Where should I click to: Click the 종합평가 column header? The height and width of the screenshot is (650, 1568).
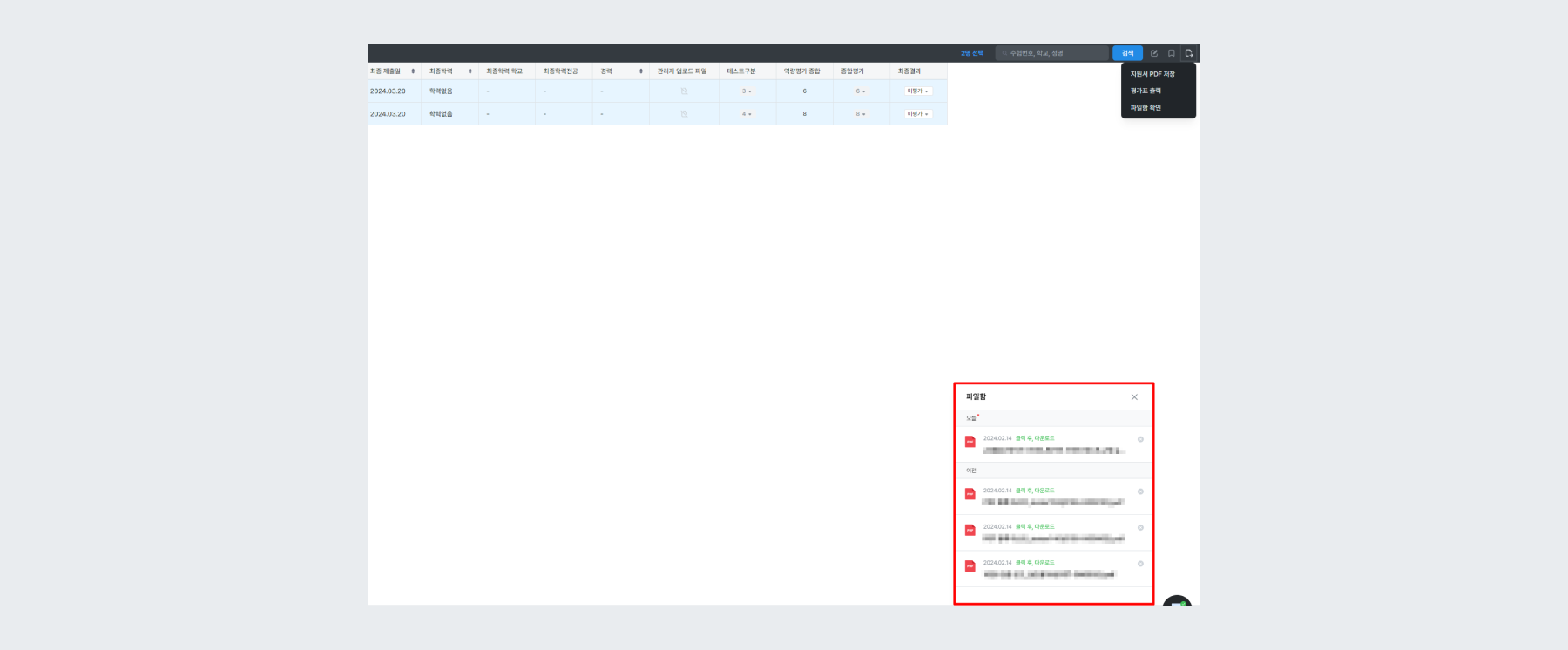(852, 71)
